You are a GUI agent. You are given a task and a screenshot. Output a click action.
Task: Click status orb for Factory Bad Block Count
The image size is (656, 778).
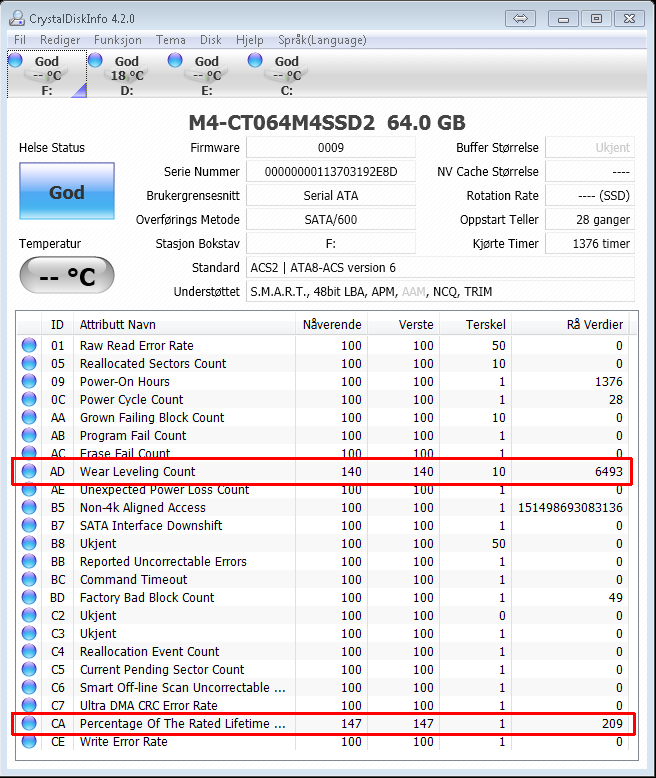[29, 597]
